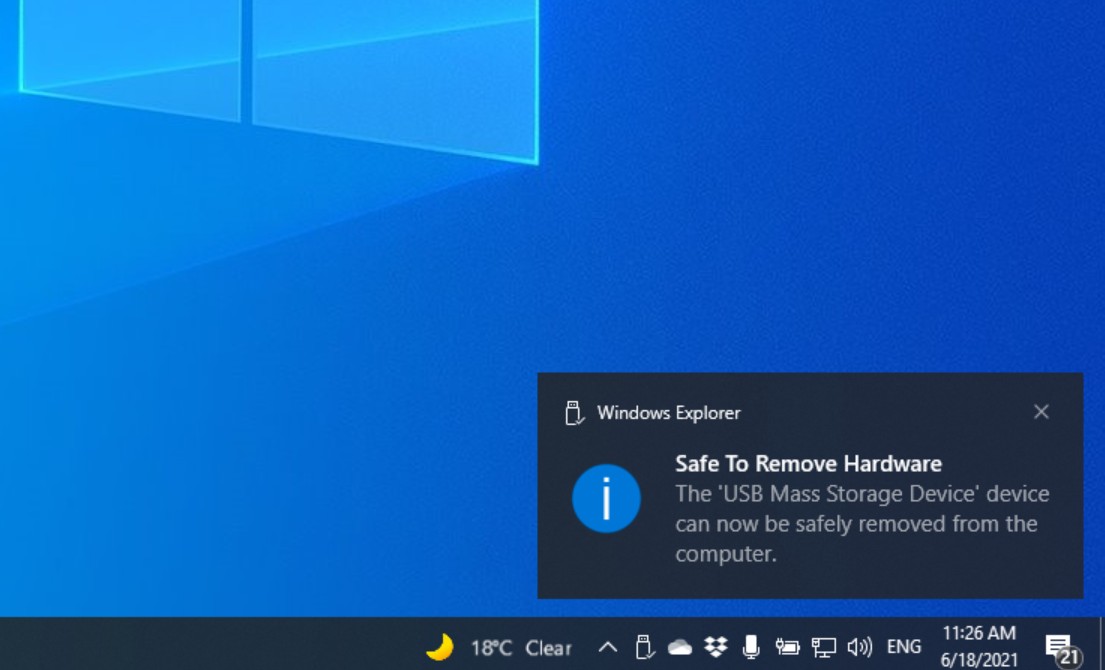Click the Safe To Remove Hardware title
The image size is (1105, 670).
click(808, 464)
